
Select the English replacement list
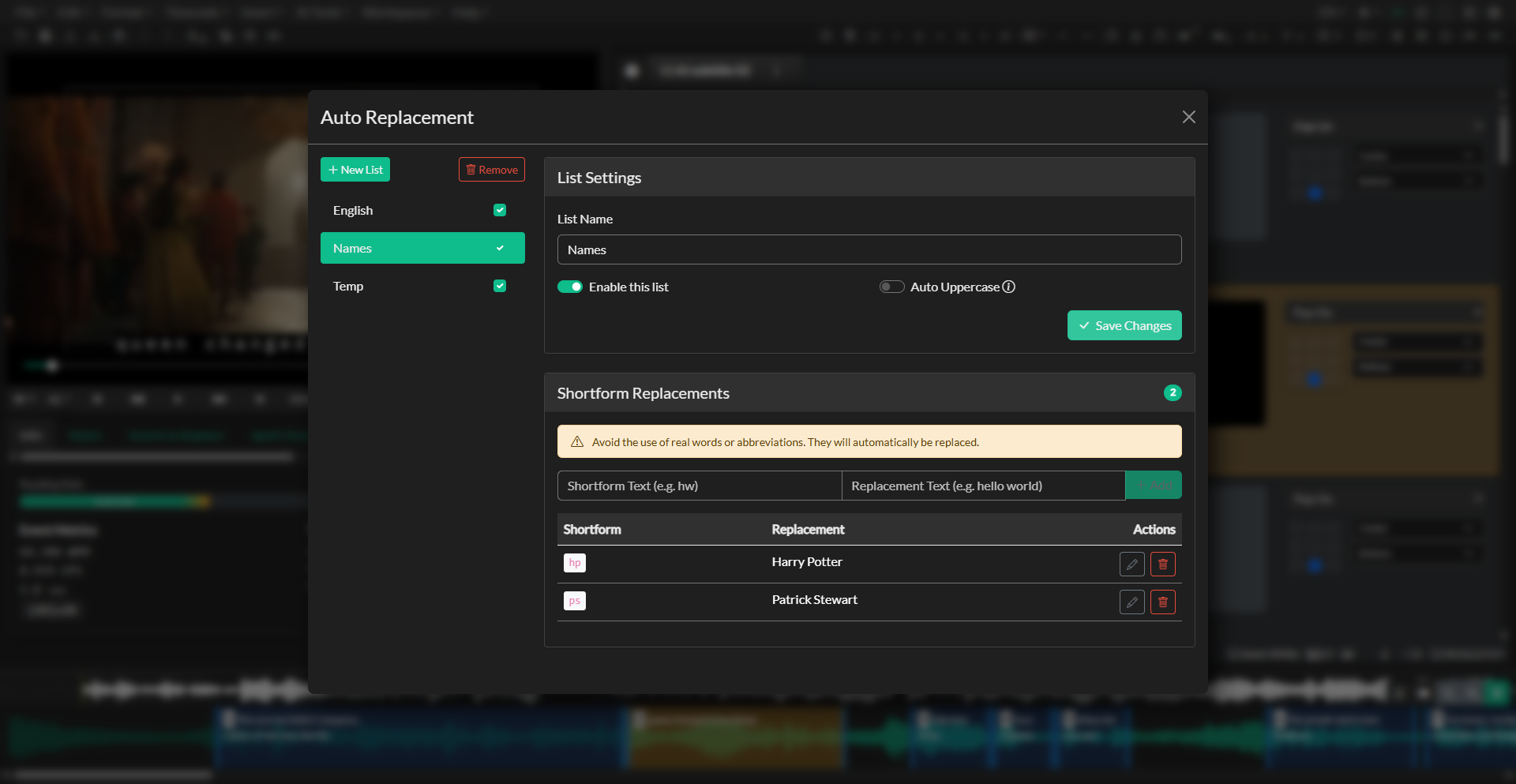click(x=353, y=211)
